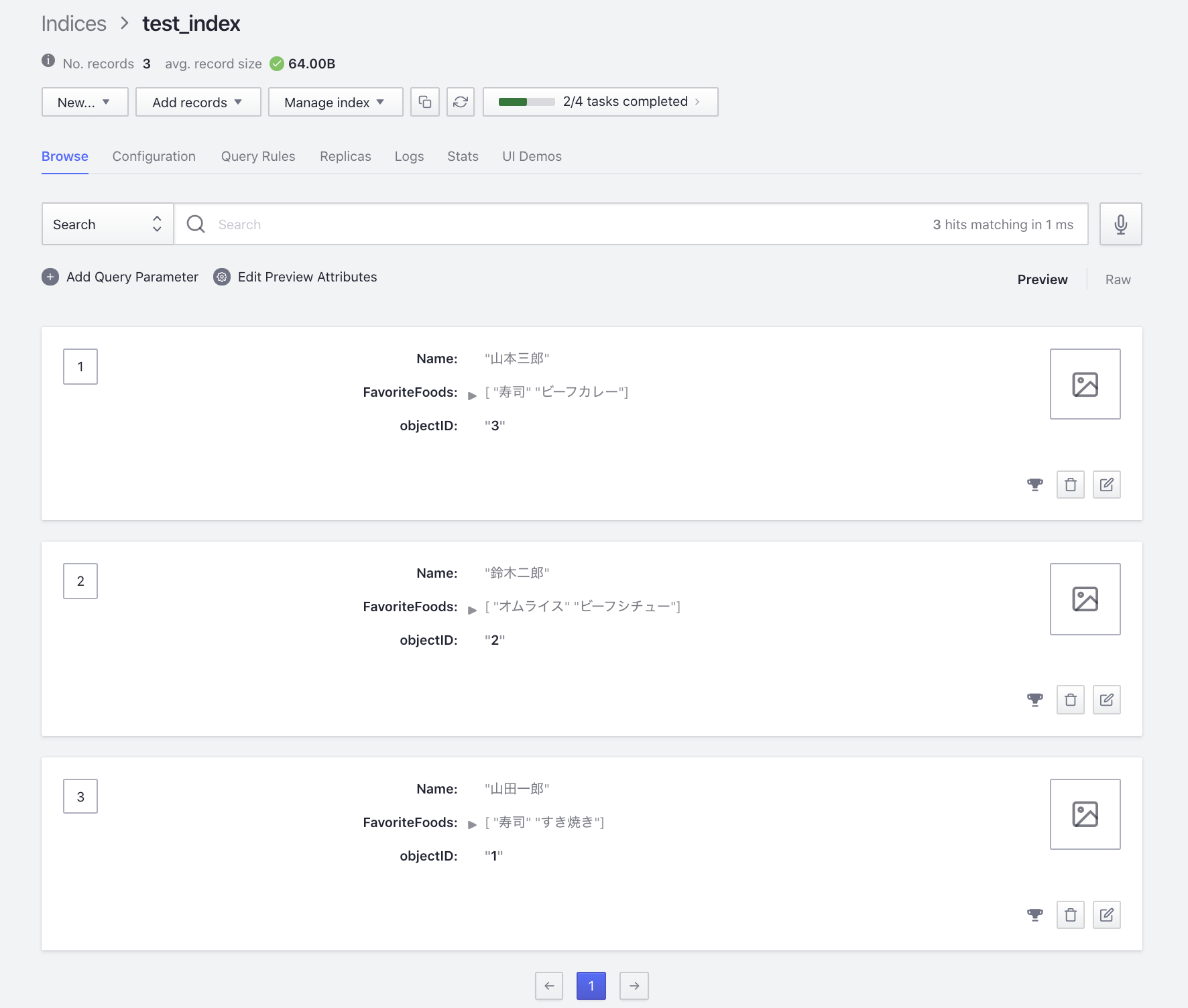Switch to the Query Rules tab
1188x1008 pixels.
tap(257, 156)
